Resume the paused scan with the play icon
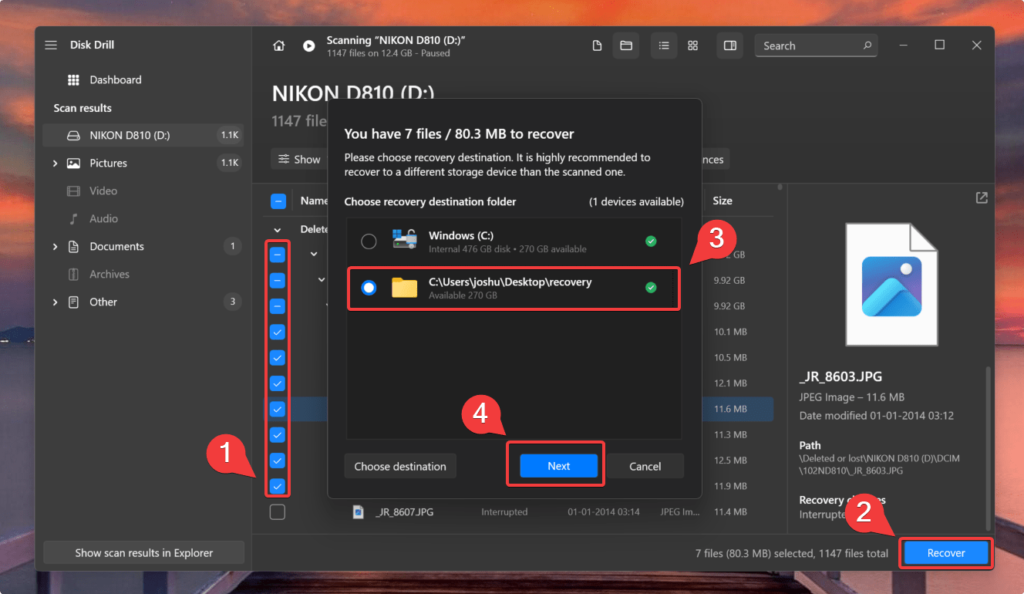This screenshot has width=1024, height=594. 309,44
